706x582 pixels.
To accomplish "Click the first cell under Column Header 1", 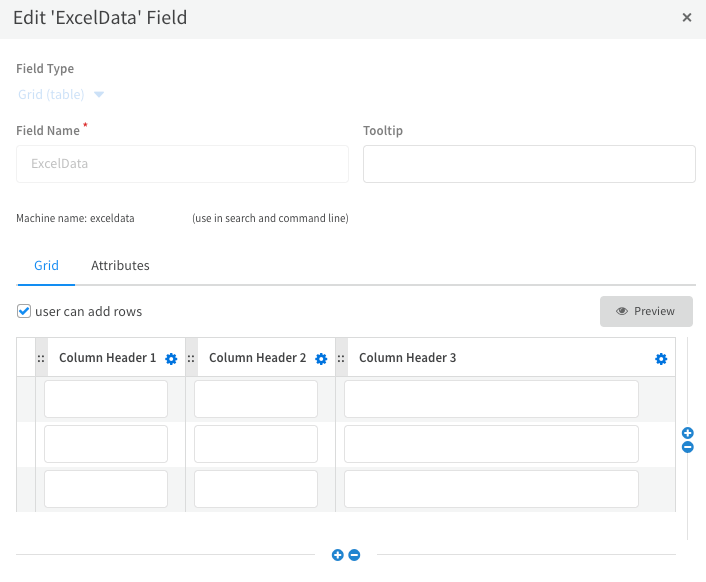I will click(x=106, y=399).
